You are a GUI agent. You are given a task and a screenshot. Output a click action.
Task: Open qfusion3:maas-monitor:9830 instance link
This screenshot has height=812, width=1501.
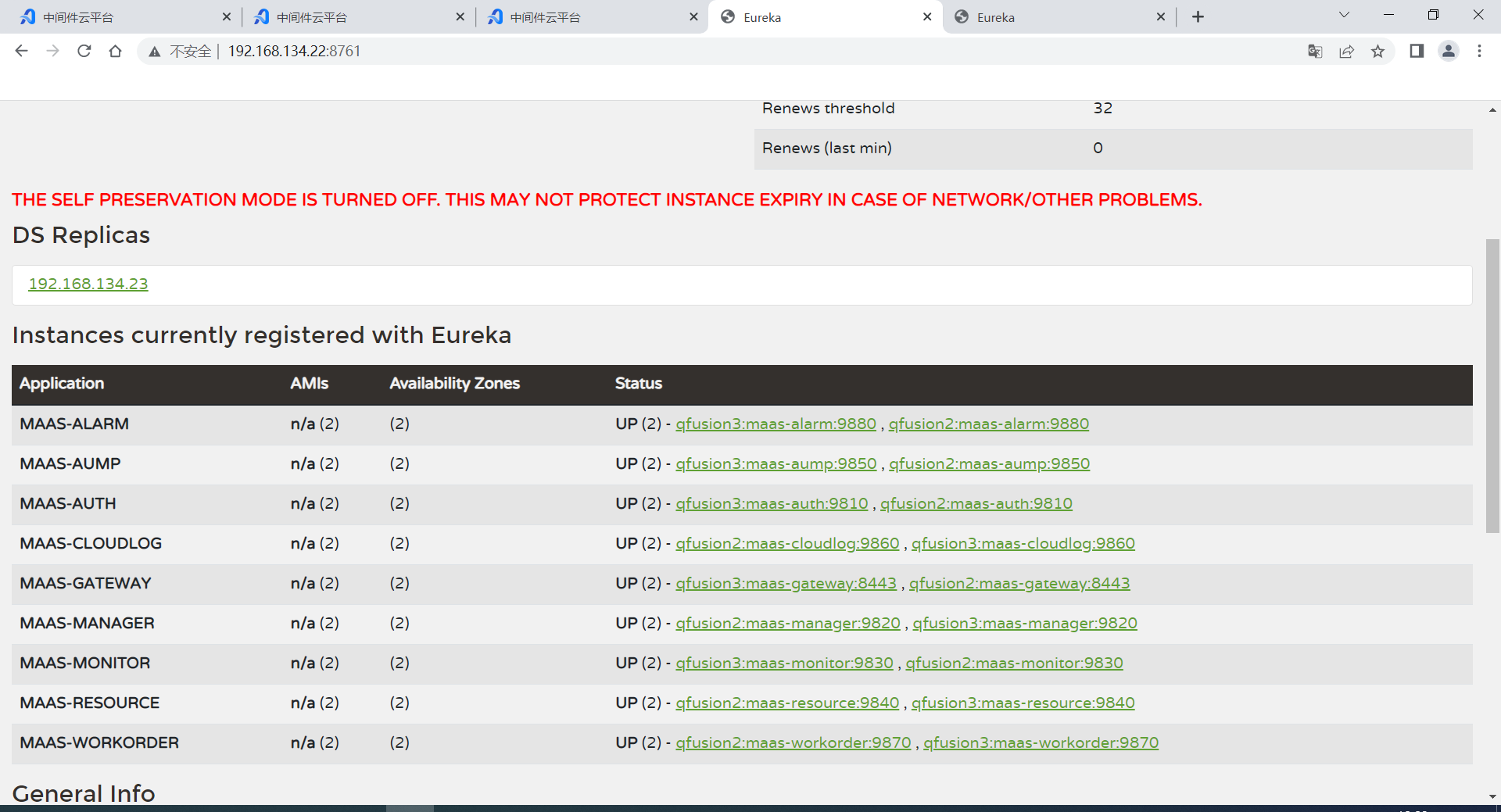click(784, 663)
